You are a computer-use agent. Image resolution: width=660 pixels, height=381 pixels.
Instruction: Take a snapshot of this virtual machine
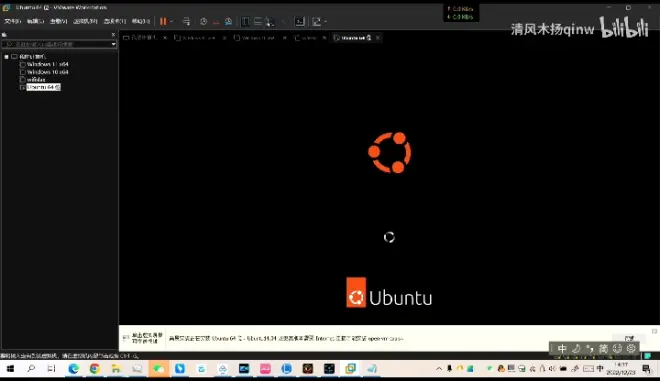click(203, 21)
